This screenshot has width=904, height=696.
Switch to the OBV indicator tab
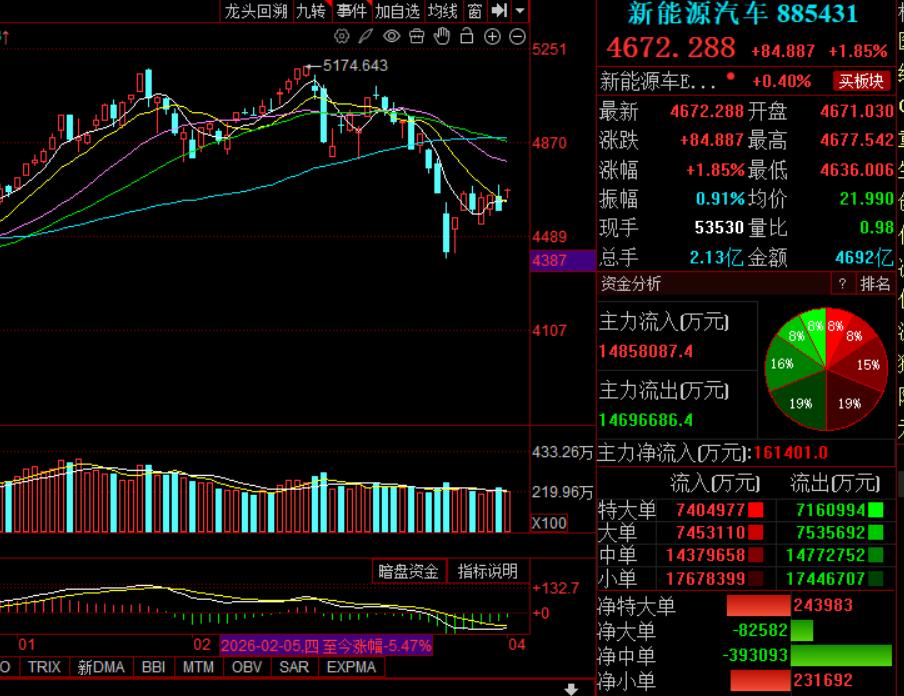[x=246, y=667]
